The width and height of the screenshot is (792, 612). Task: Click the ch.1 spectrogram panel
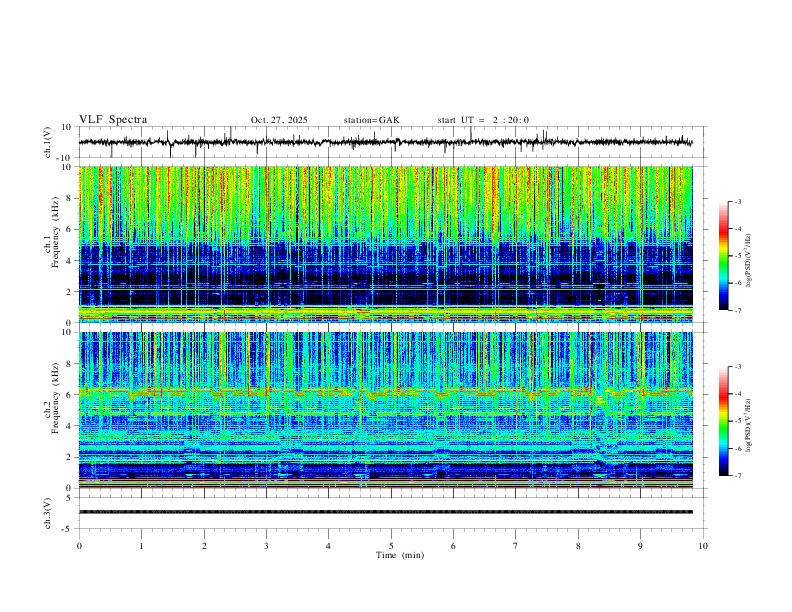click(x=385, y=244)
